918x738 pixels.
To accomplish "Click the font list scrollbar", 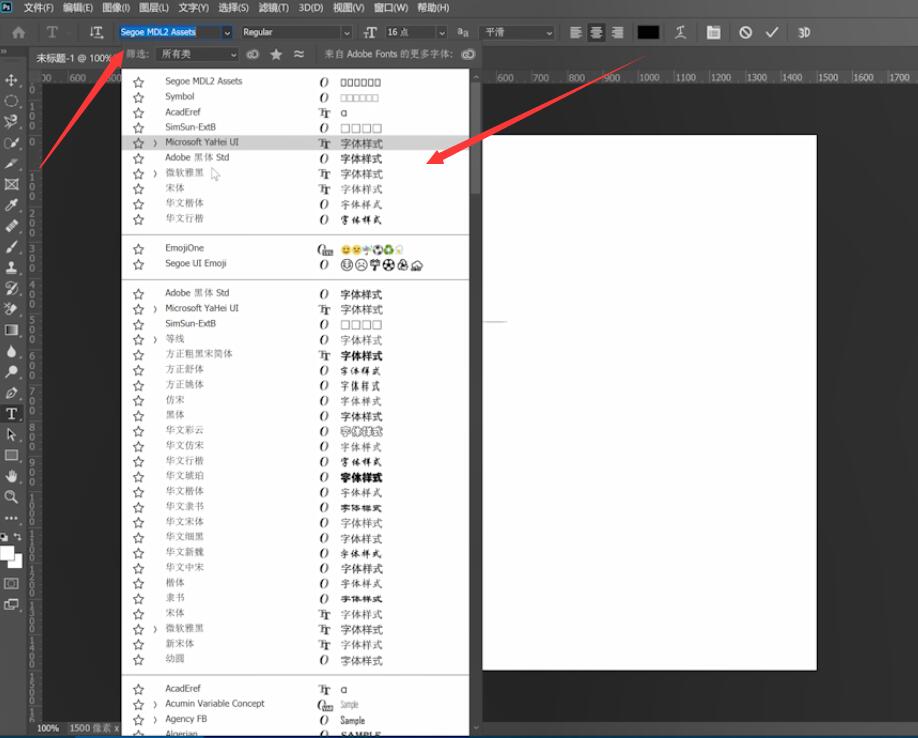I will pyautogui.click(x=475, y=140).
